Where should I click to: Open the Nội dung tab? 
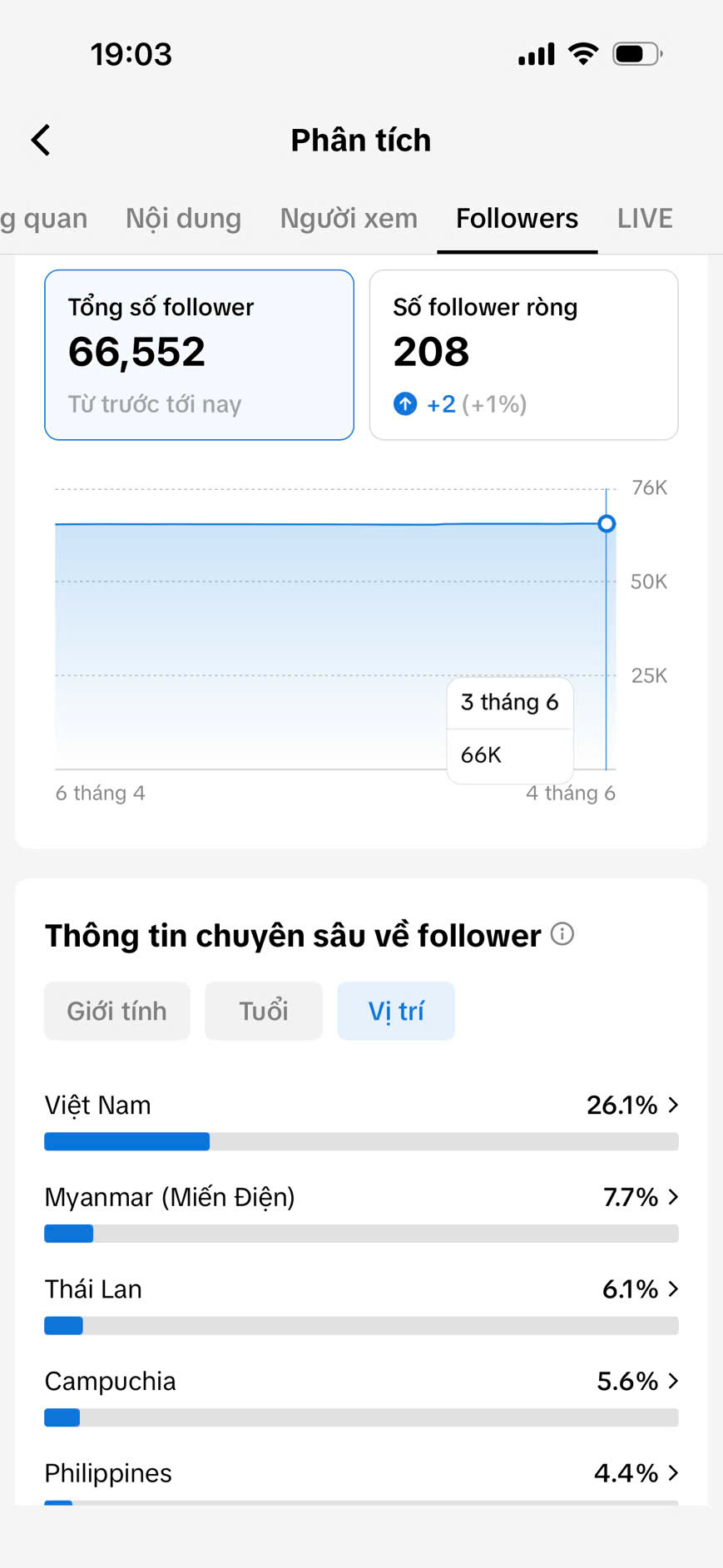click(183, 218)
